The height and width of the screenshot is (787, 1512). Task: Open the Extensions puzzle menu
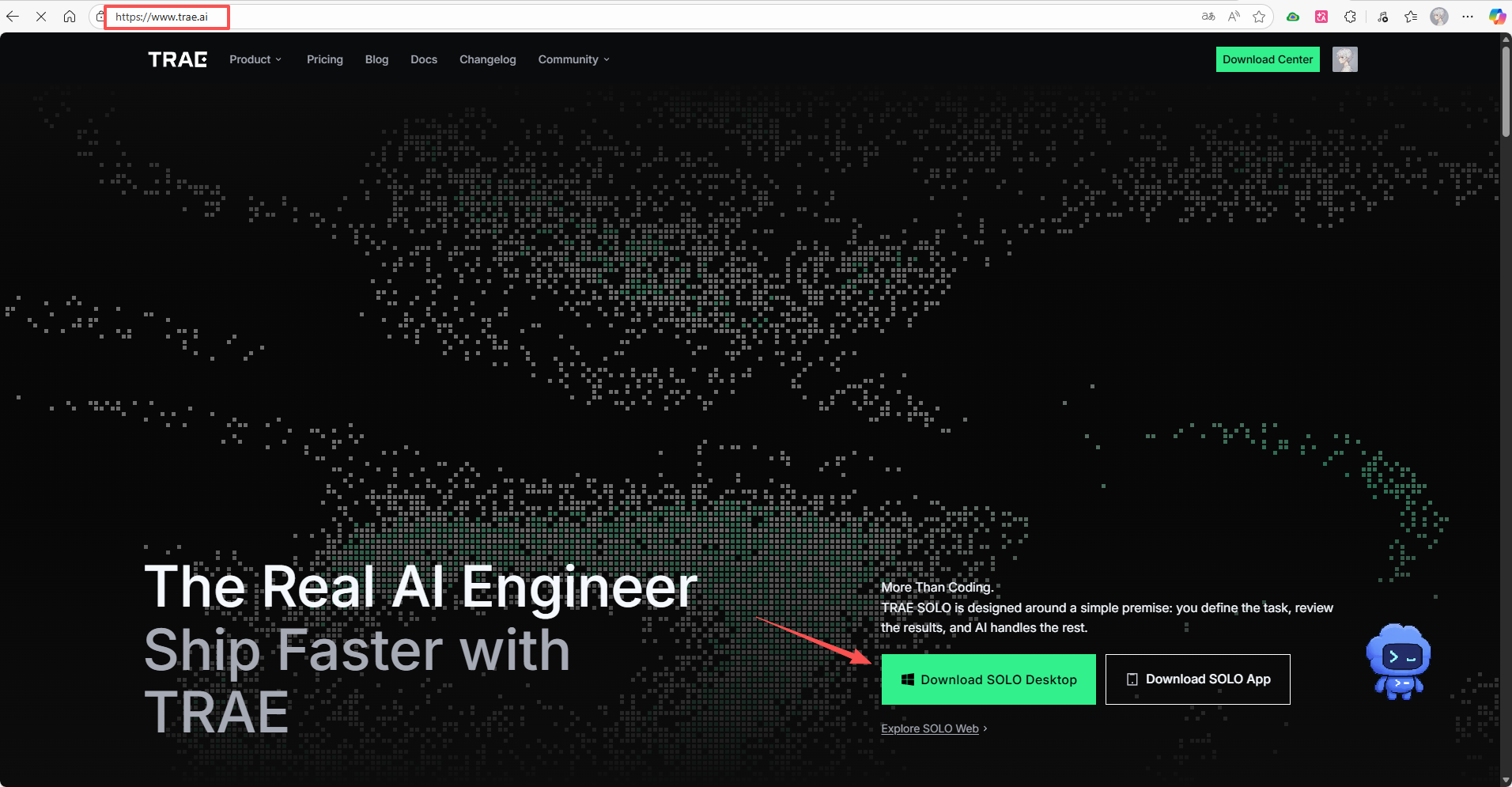pyautogui.click(x=1350, y=17)
